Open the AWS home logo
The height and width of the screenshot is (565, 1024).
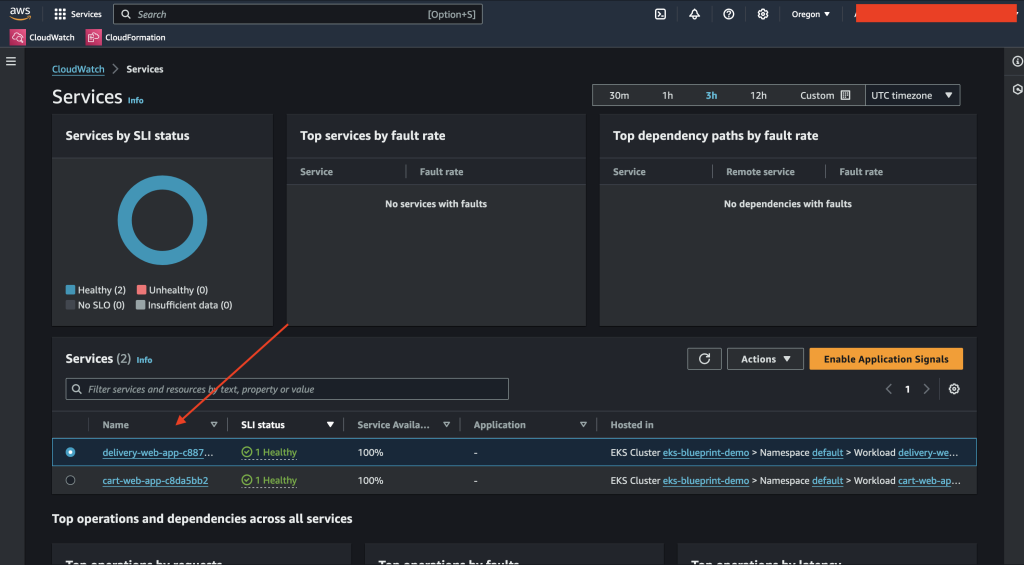tap(20, 14)
